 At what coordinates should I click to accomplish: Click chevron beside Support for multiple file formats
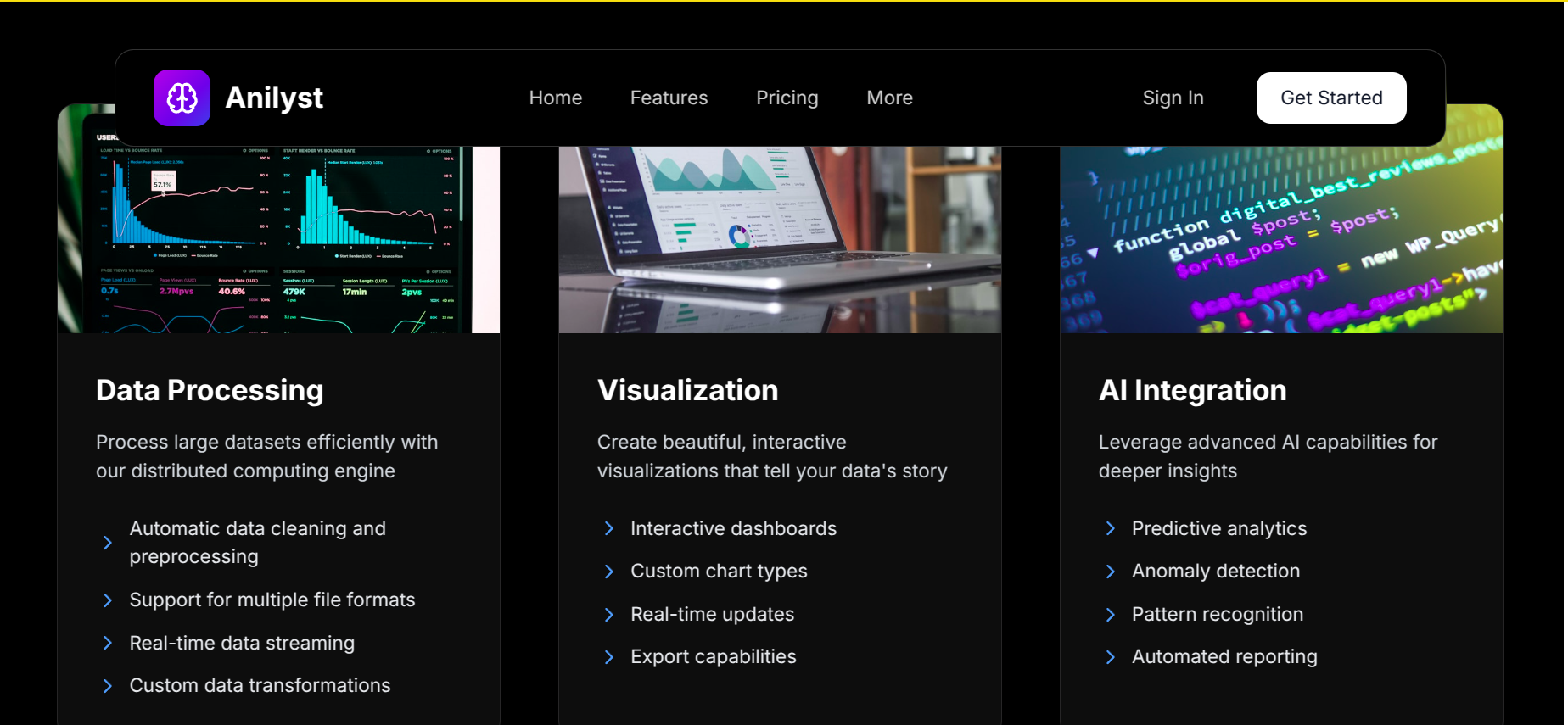click(107, 600)
